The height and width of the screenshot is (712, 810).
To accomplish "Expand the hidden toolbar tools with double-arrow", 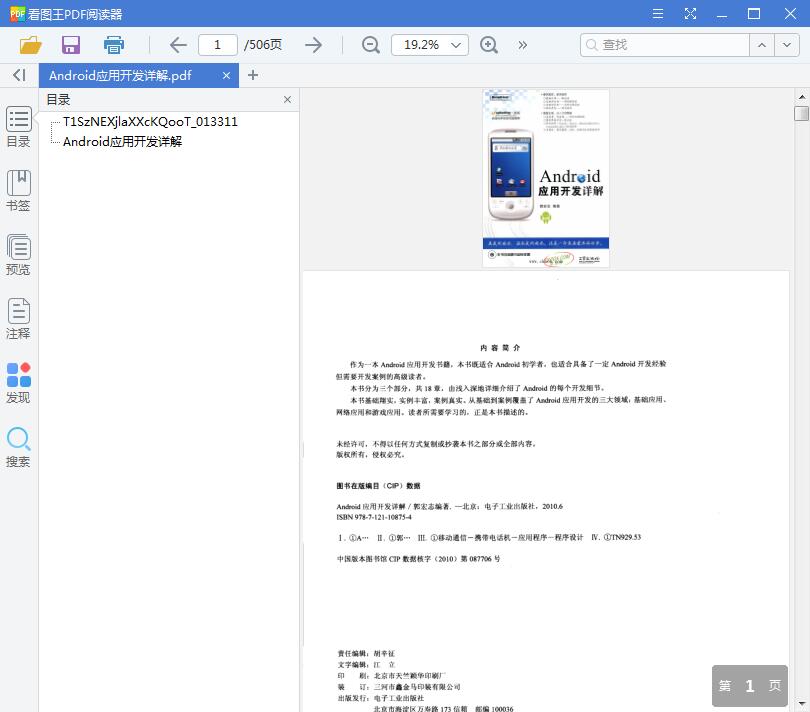I will (519, 45).
